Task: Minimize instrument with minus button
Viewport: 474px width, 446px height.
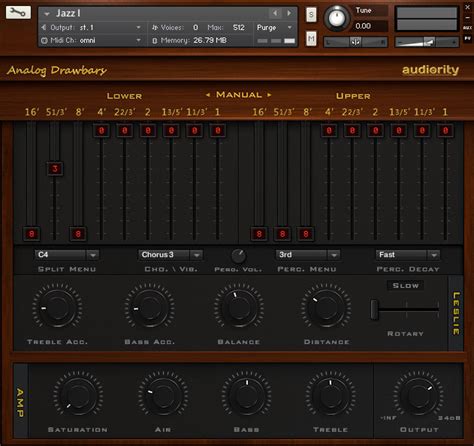Action: 467,18
